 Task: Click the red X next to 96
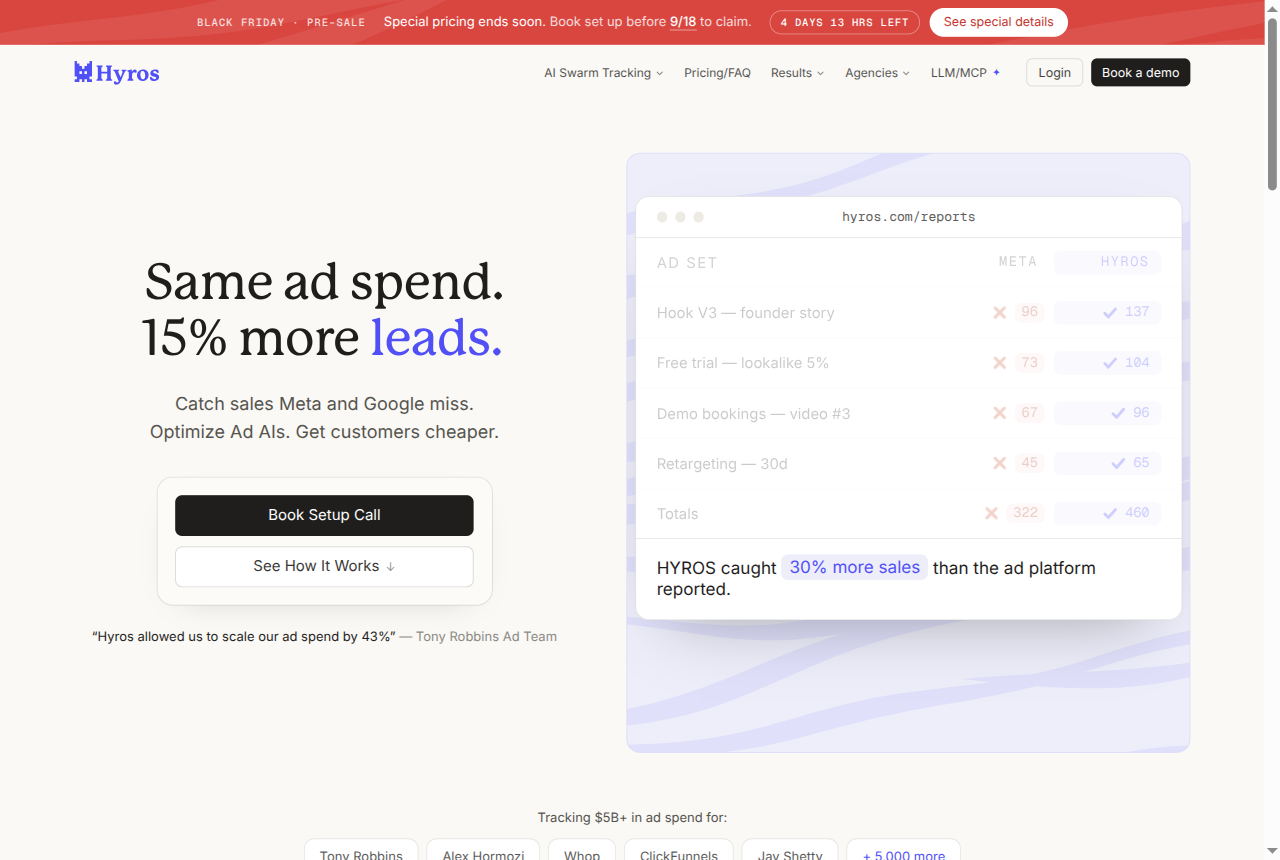pos(999,312)
